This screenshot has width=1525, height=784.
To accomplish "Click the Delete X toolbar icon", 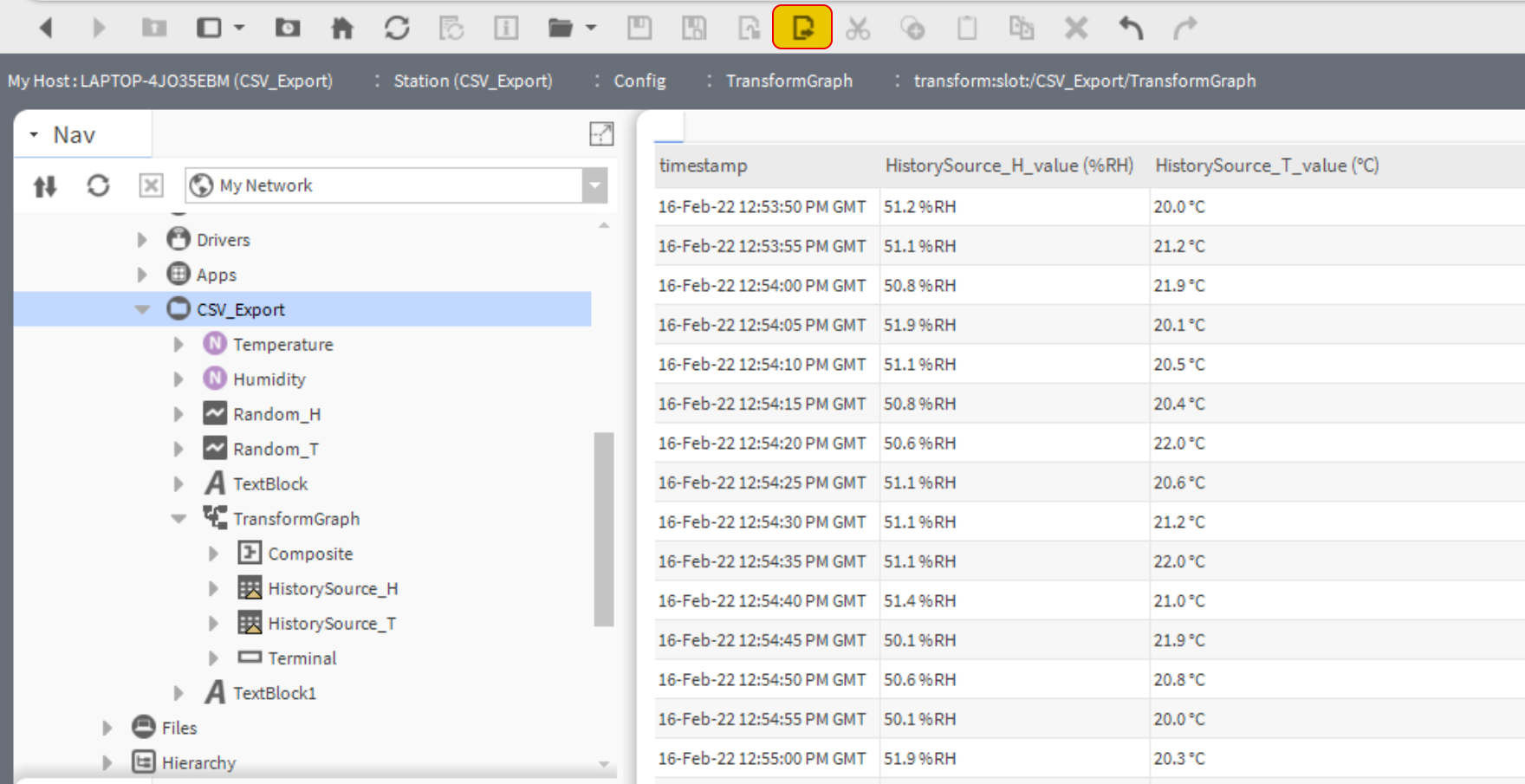I will click(x=1076, y=29).
